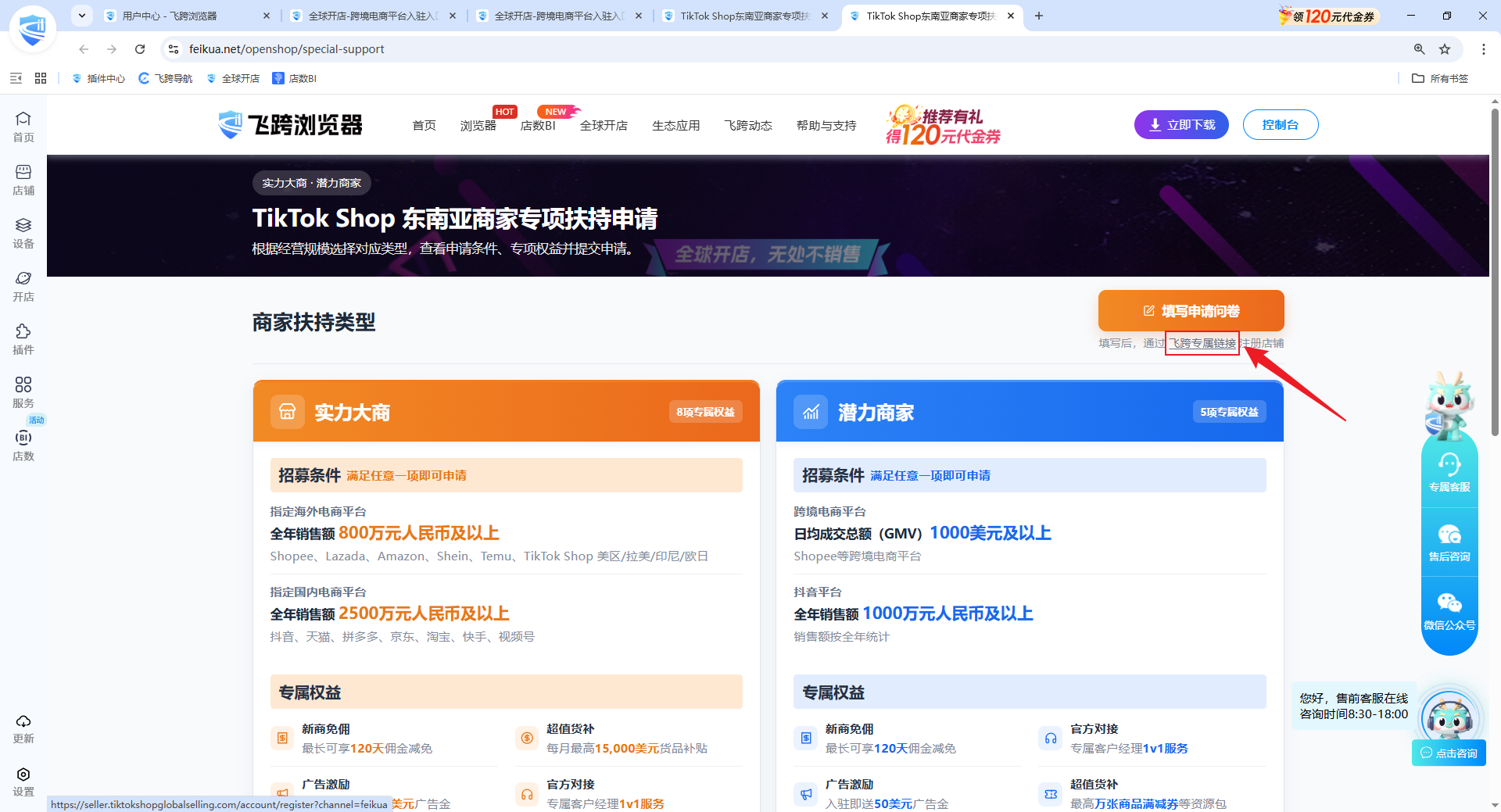Reload the page with the refresh icon
This screenshot has width=1501, height=812.
tap(140, 49)
